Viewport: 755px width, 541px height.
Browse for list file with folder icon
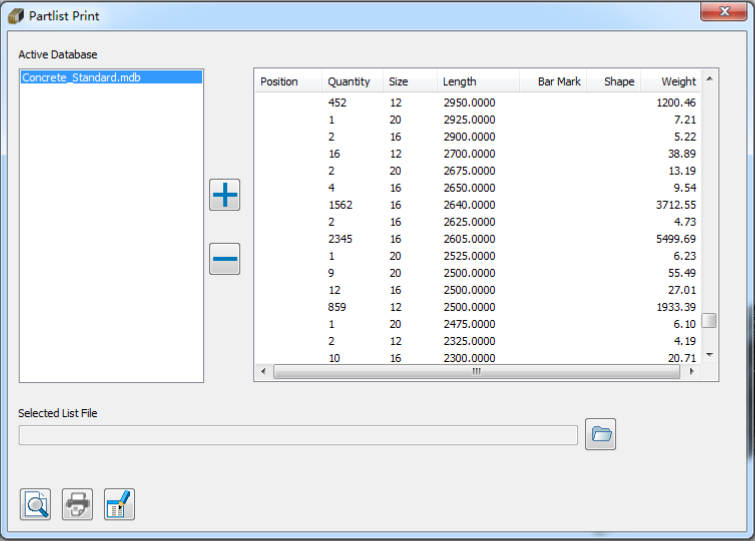pyautogui.click(x=600, y=434)
